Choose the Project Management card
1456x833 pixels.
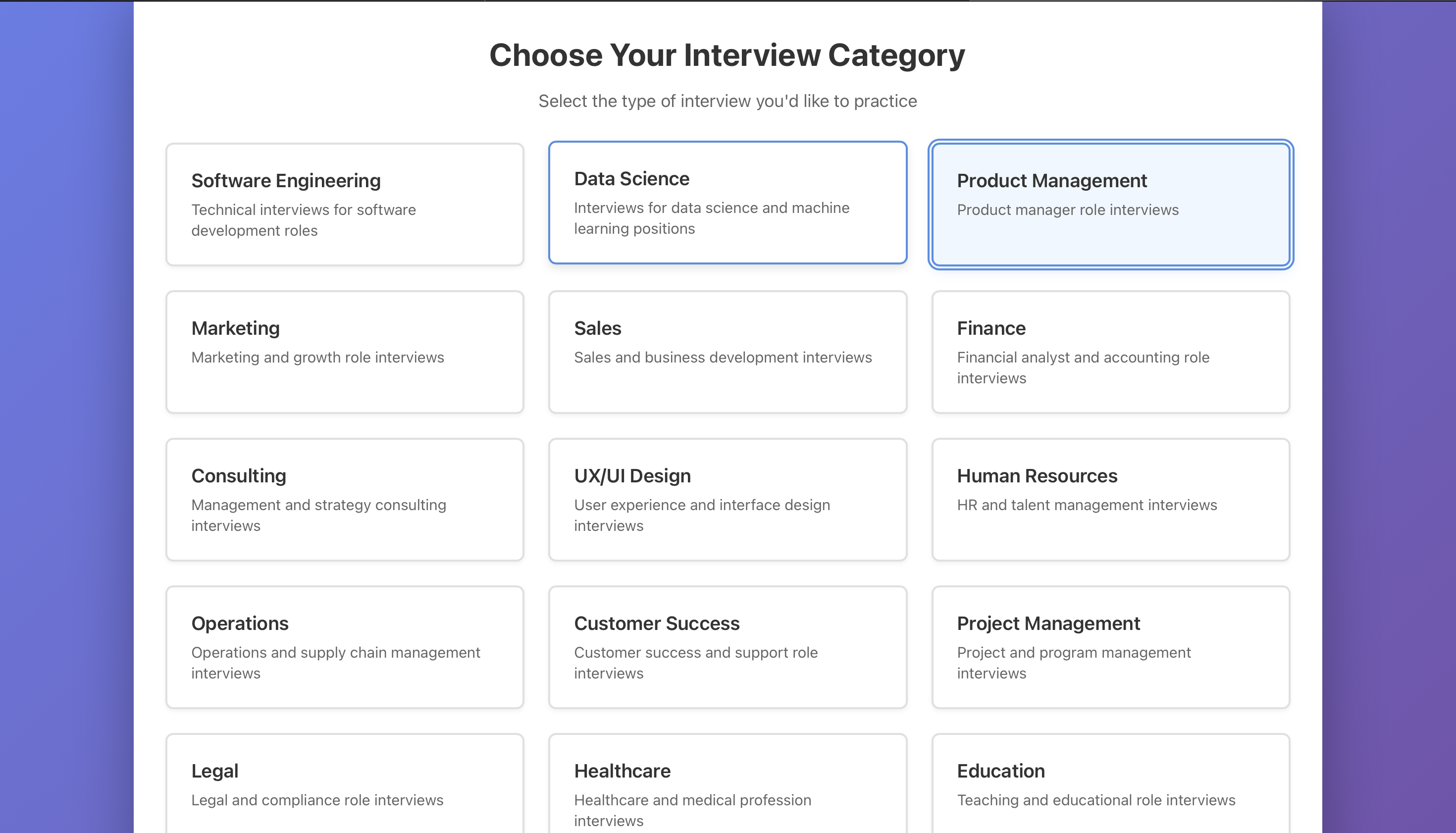coord(1110,647)
